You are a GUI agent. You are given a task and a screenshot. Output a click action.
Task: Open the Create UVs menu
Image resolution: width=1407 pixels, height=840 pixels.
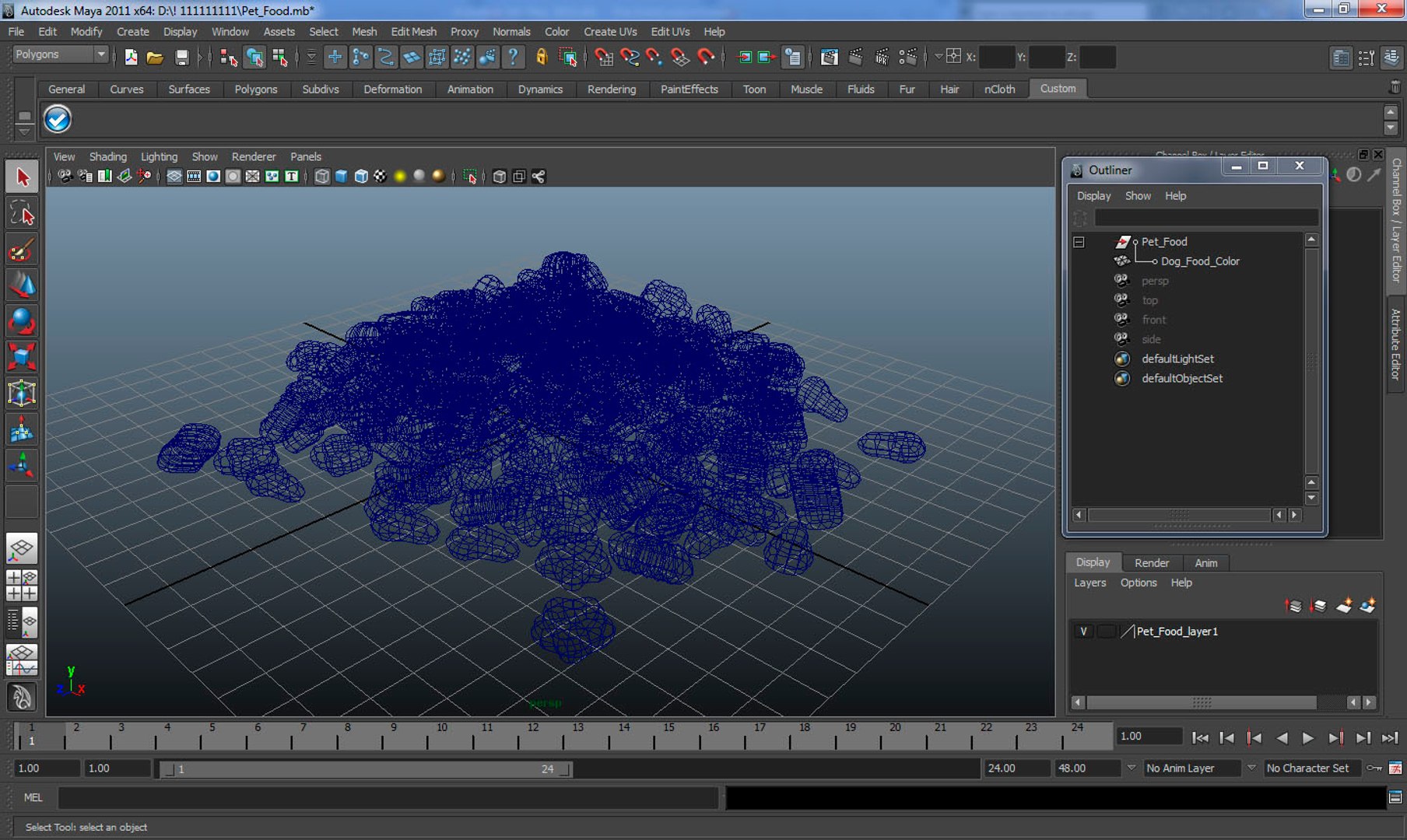610,32
